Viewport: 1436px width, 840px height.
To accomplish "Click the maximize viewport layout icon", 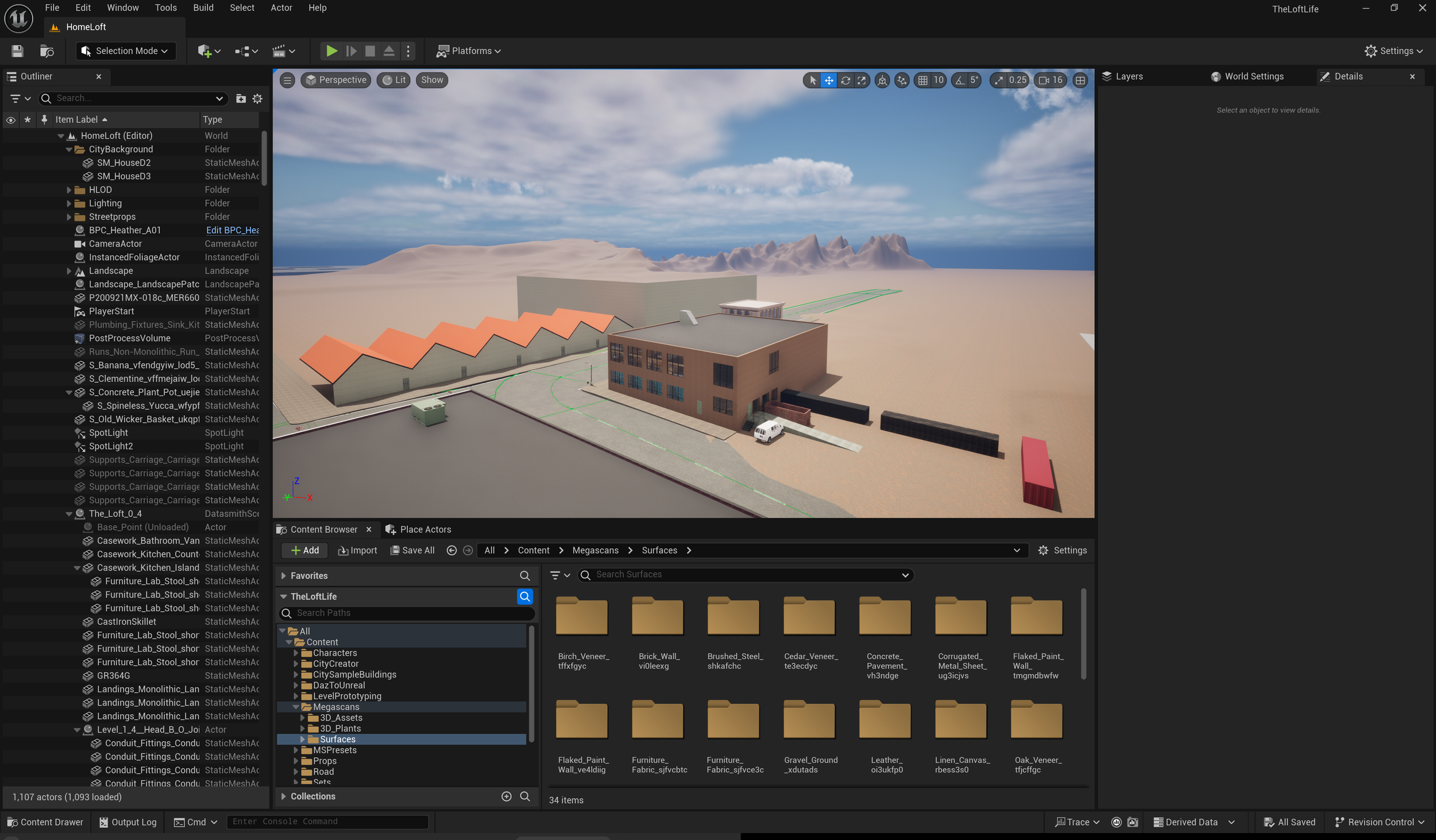I will coord(1080,80).
